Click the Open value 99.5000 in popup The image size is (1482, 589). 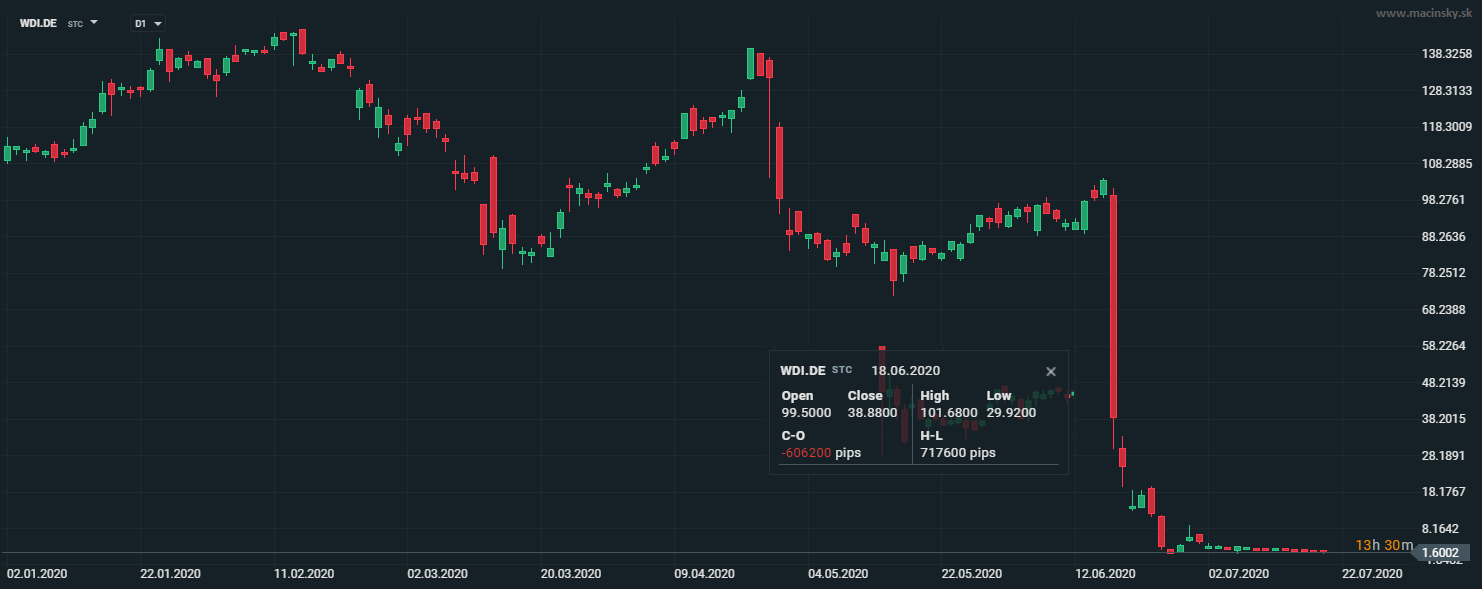pos(805,412)
